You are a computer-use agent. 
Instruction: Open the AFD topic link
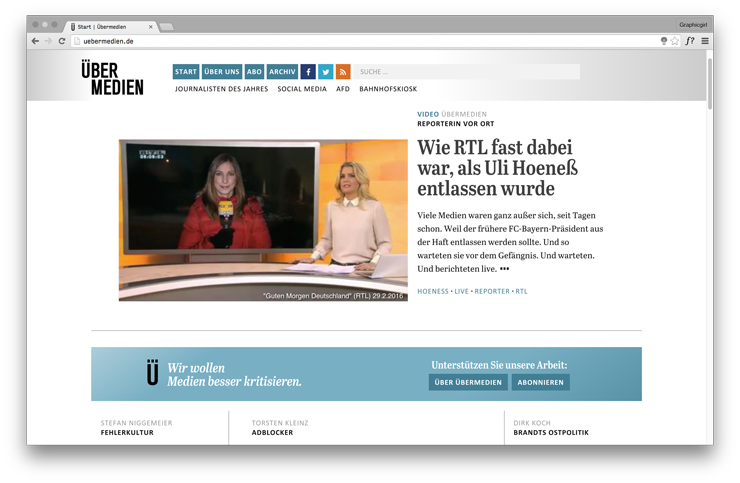click(x=343, y=89)
